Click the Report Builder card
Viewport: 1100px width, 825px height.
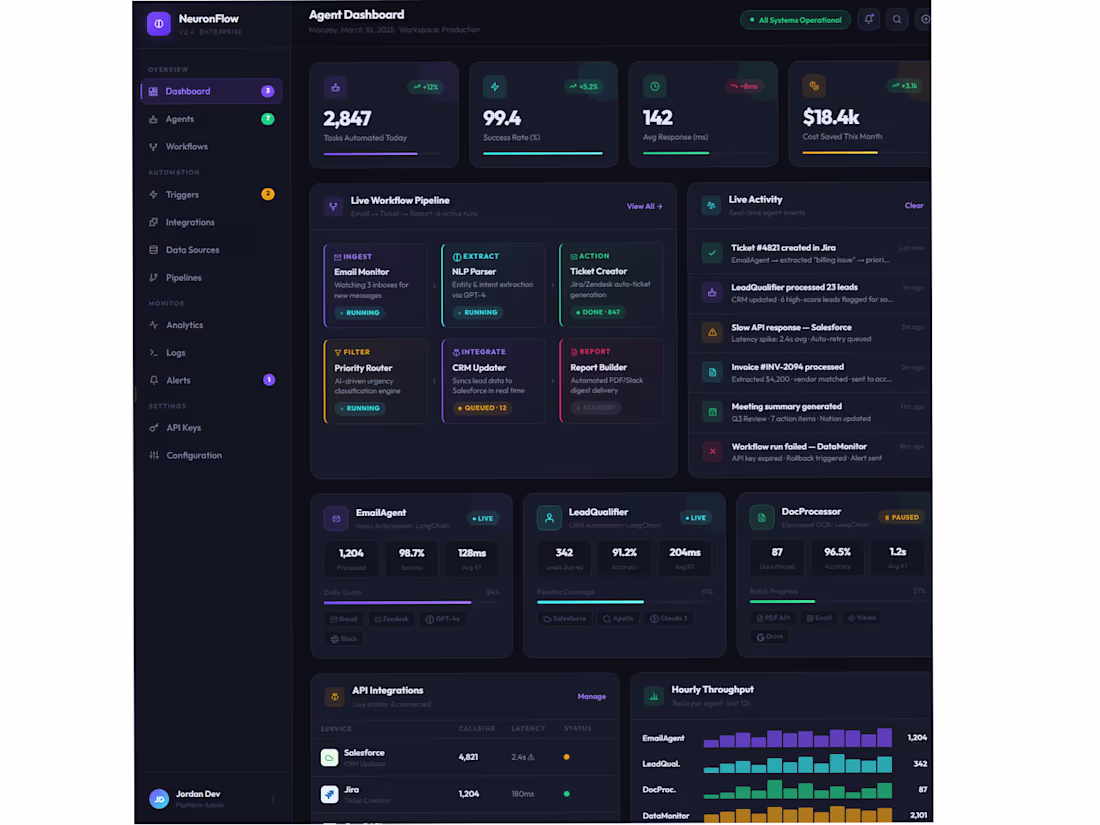[611, 381]
